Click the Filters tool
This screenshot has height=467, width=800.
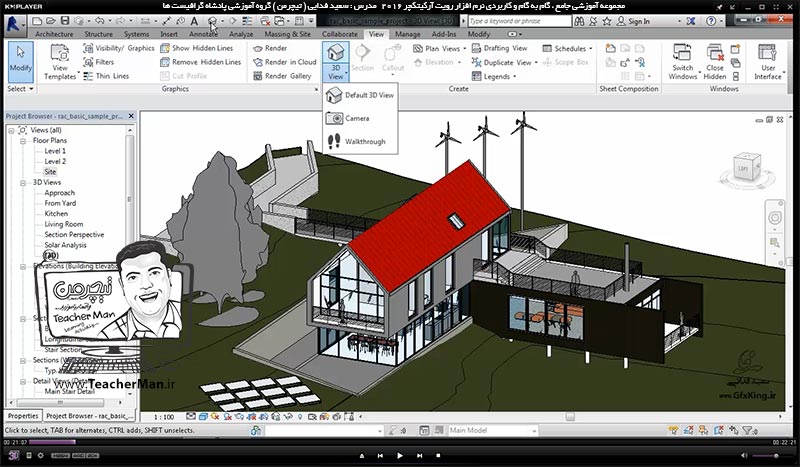coord(98,62)
